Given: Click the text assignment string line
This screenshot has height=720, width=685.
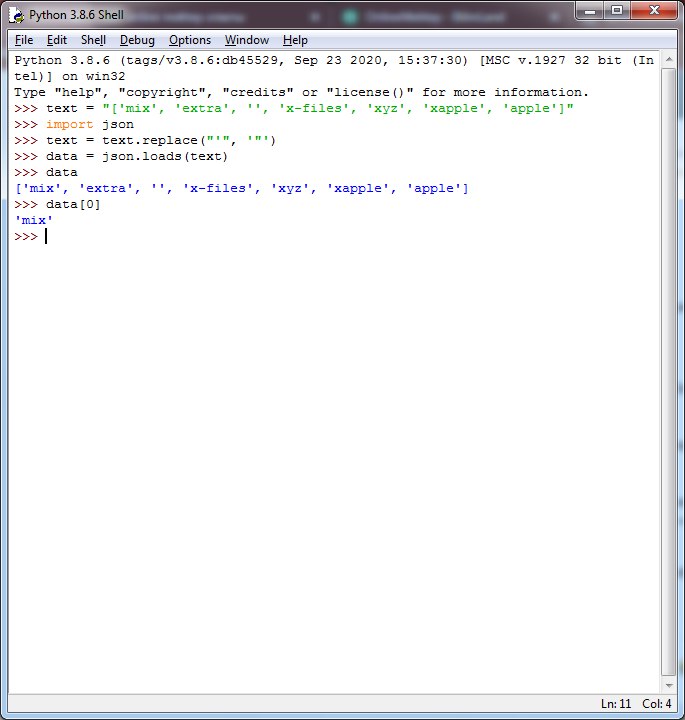Looking at the screenshot, I should 294,108.
